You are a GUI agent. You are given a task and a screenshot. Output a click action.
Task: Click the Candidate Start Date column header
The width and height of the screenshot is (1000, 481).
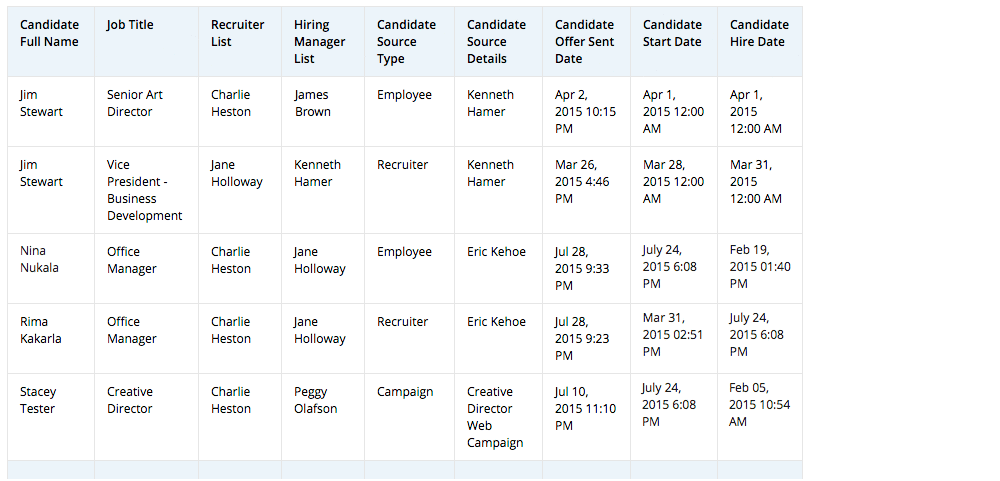[x=672, y=33]
